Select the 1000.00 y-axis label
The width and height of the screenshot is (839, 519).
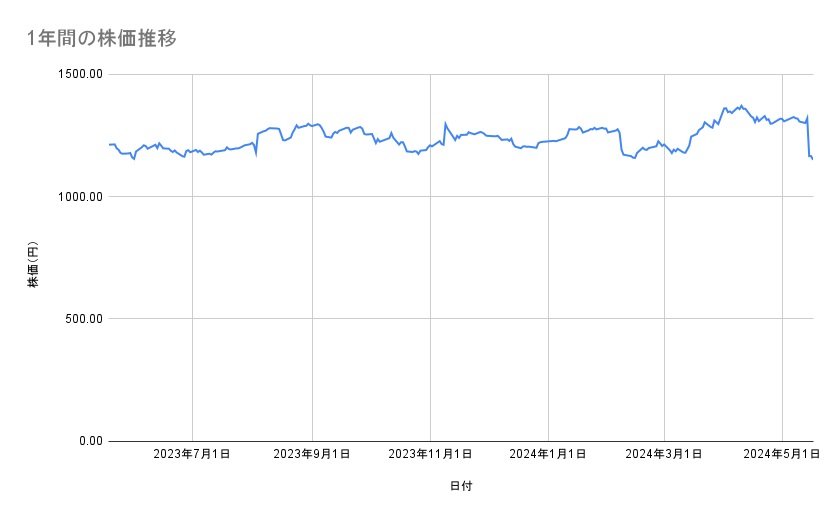[79, 197]
